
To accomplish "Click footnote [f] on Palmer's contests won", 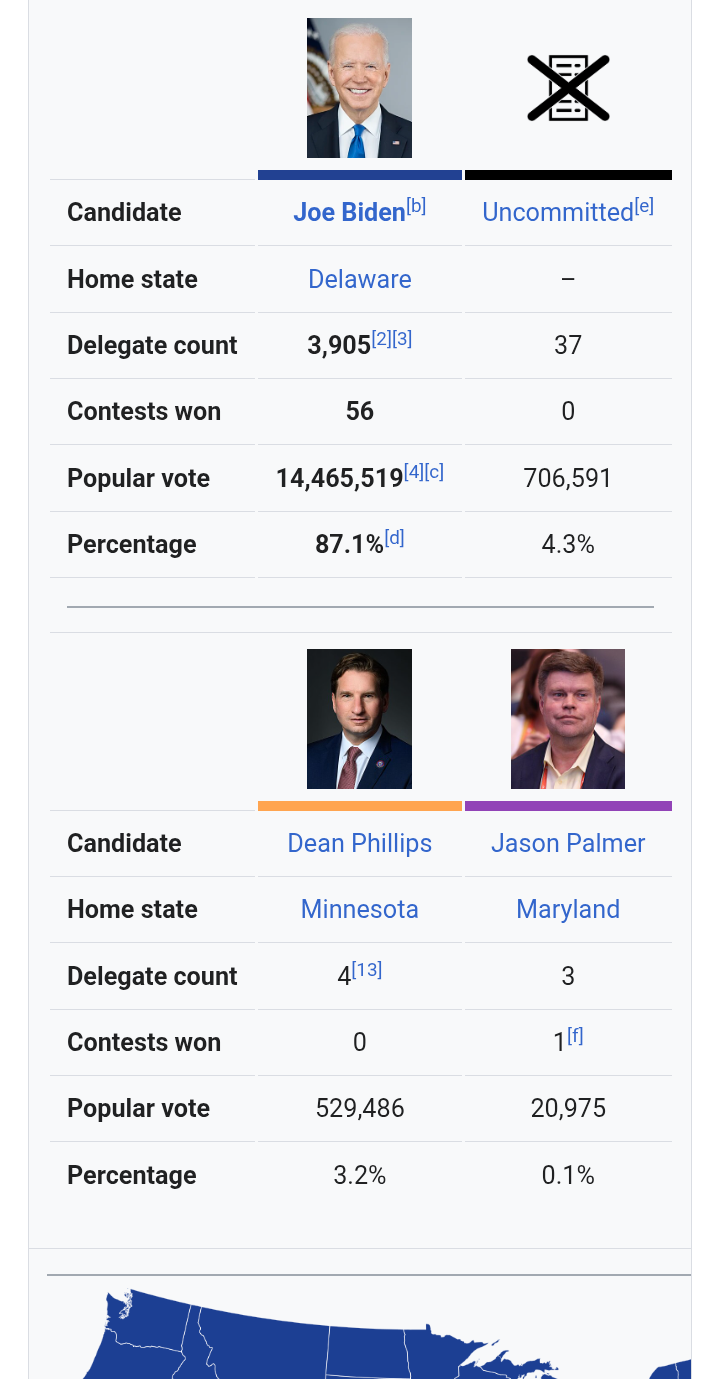I will 575,1036.
